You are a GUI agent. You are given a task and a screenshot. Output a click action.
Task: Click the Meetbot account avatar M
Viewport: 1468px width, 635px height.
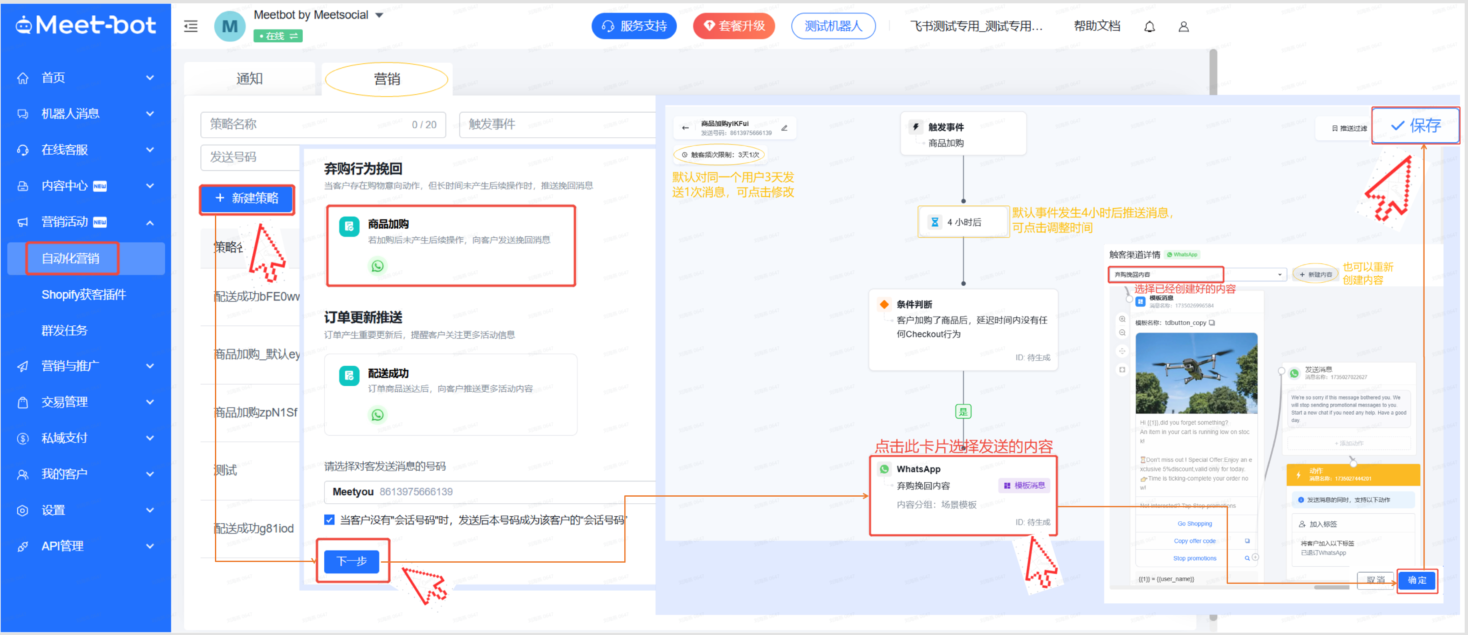coord(230,26)
